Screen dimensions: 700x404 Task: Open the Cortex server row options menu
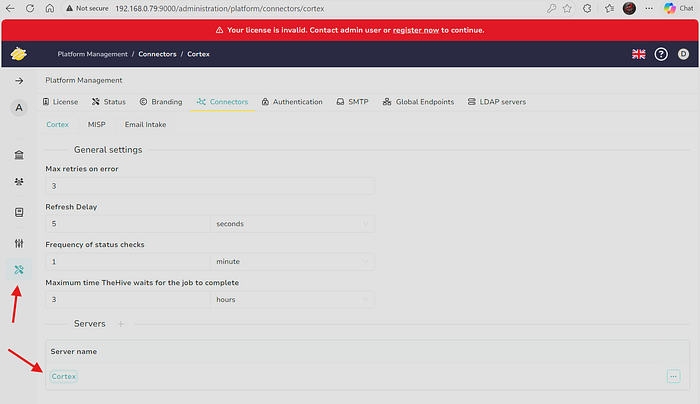(673, 376)
